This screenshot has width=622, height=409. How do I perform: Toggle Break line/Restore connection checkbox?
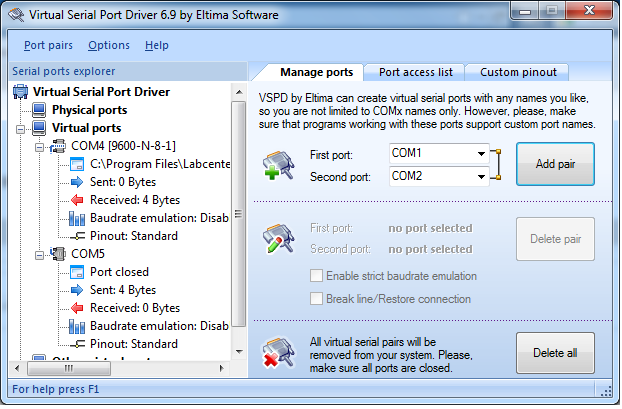pos(316,298)
